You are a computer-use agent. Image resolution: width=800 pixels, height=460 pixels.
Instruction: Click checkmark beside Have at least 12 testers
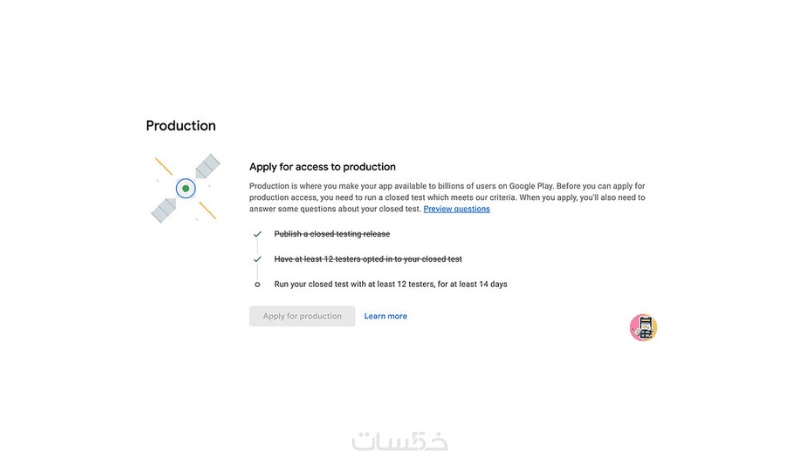tap(257, 259)
